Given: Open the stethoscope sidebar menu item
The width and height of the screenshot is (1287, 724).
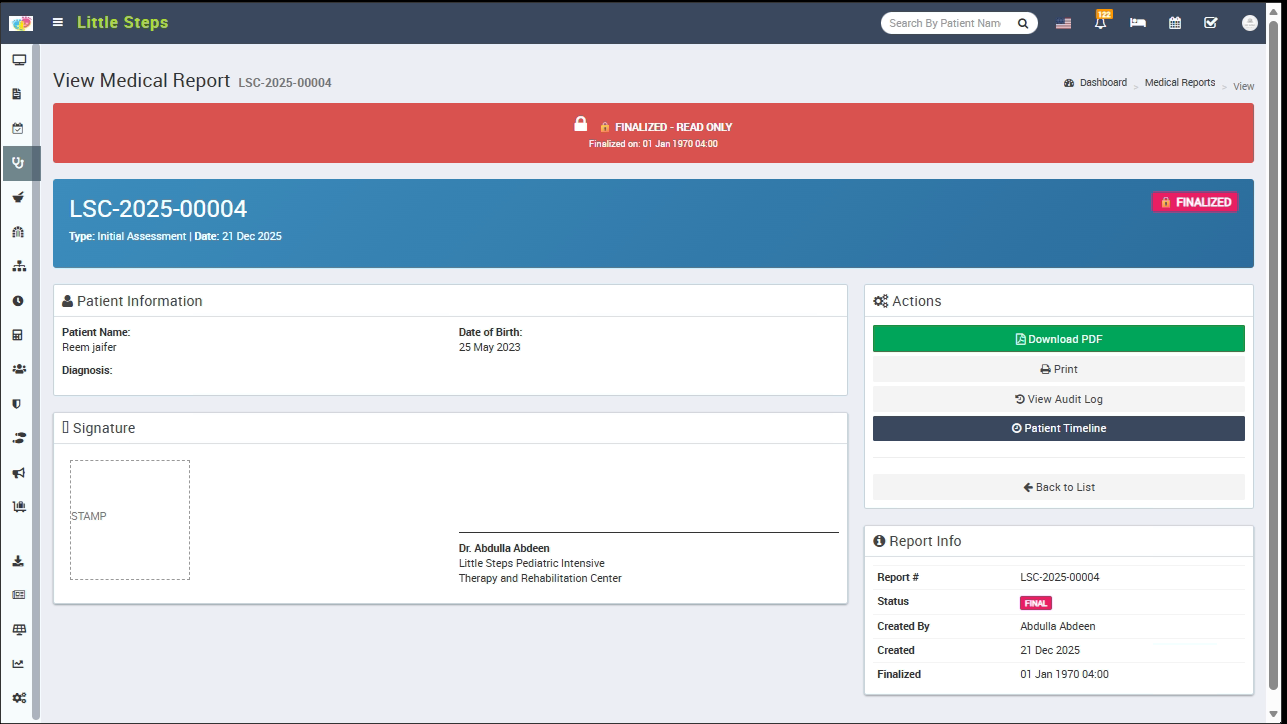Looking at the screenshot, I should click(18, 163).
